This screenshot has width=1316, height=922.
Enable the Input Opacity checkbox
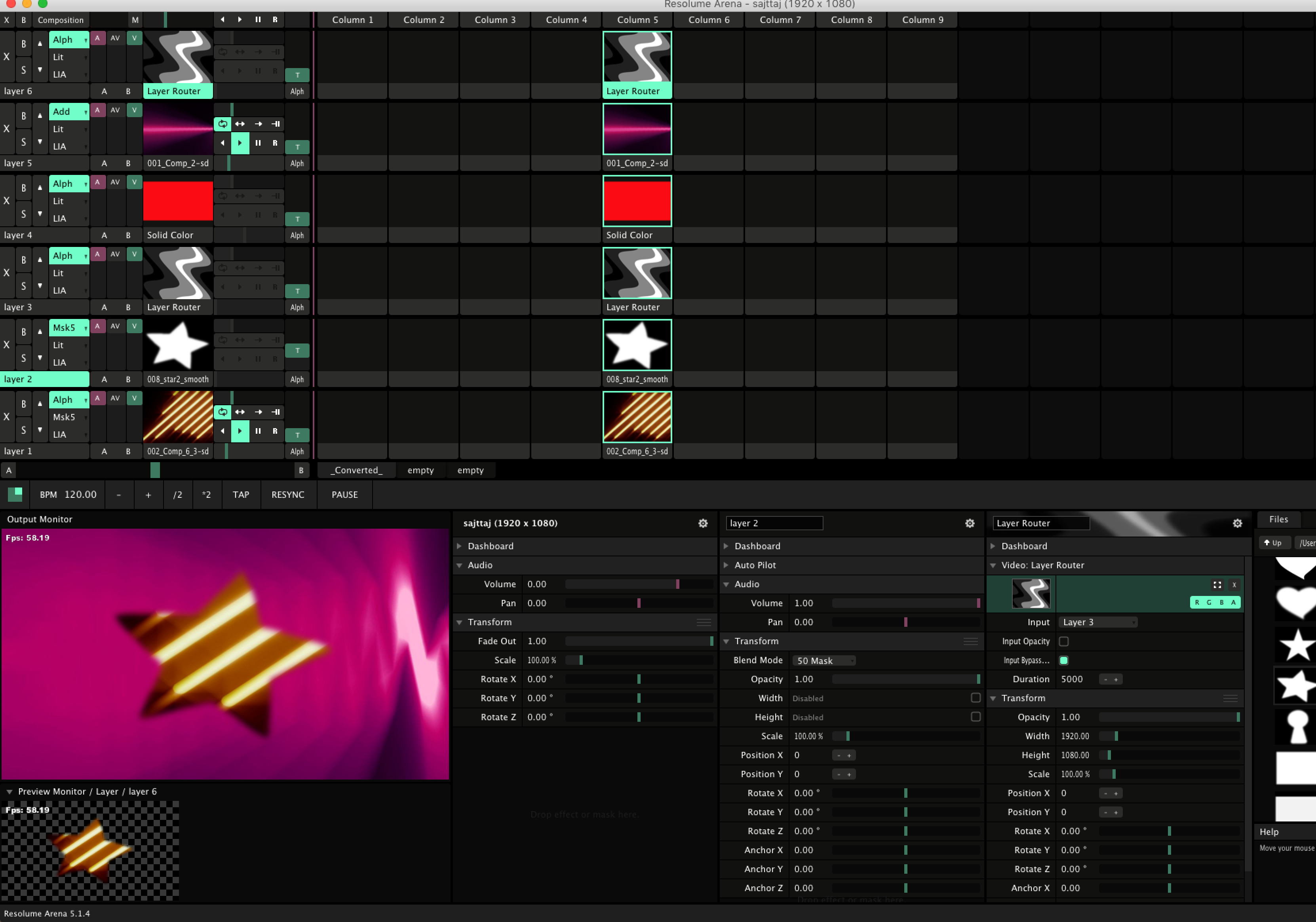coord(1064,641)
